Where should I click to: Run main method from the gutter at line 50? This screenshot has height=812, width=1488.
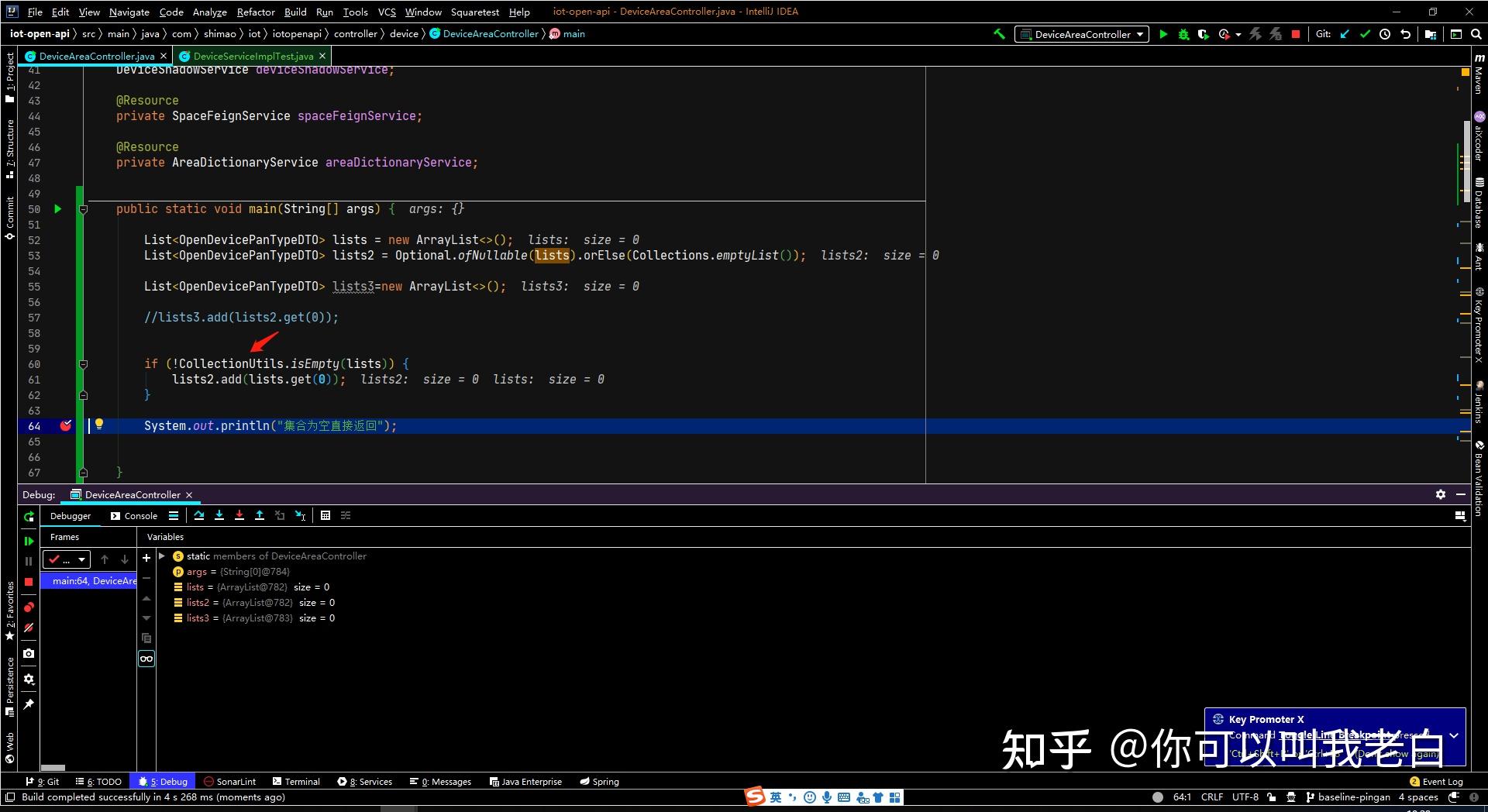(57, 208)
